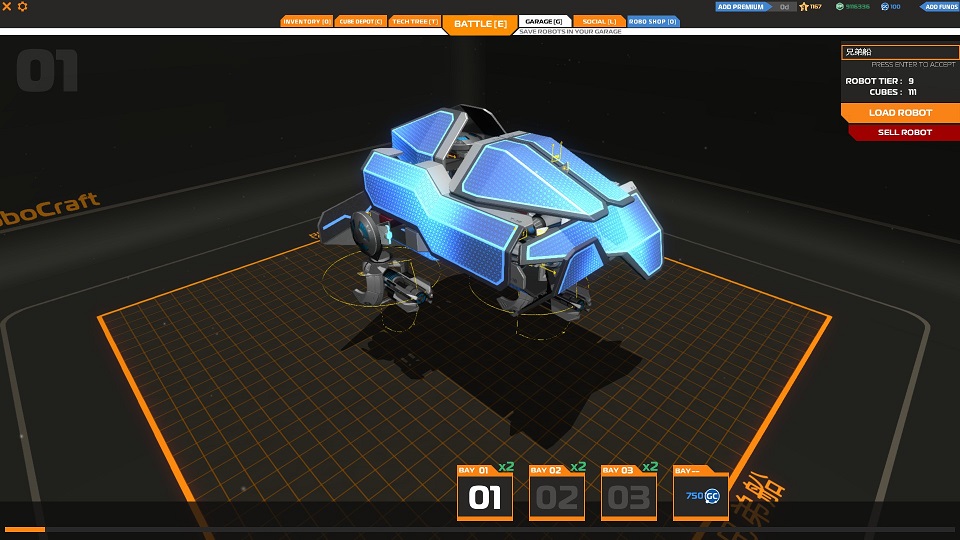Select the Garage [G] tab
This screenshot has width=960, height=540.
(x=544, y=21)
